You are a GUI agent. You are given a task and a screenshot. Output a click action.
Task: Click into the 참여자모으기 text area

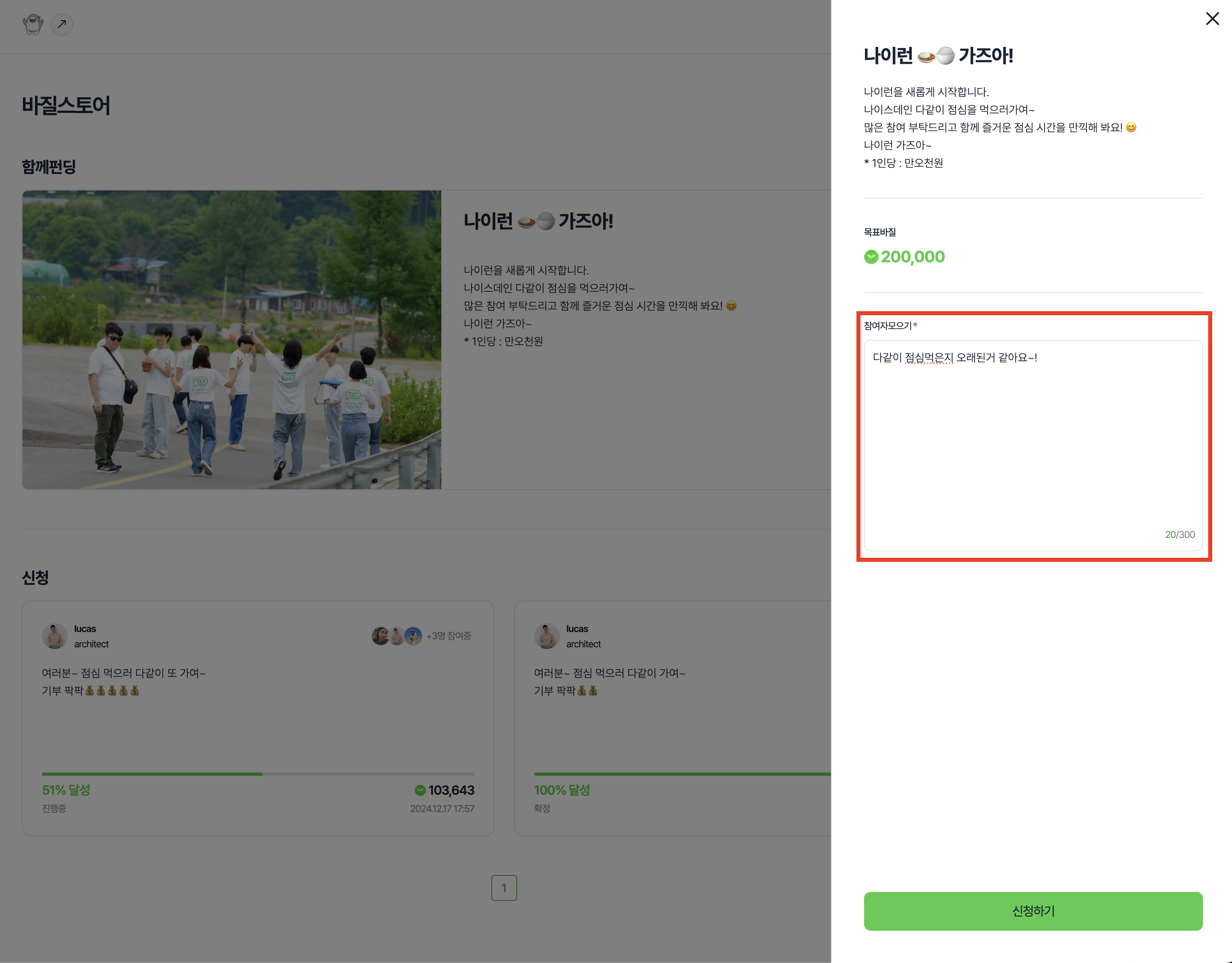point(1033,445)
